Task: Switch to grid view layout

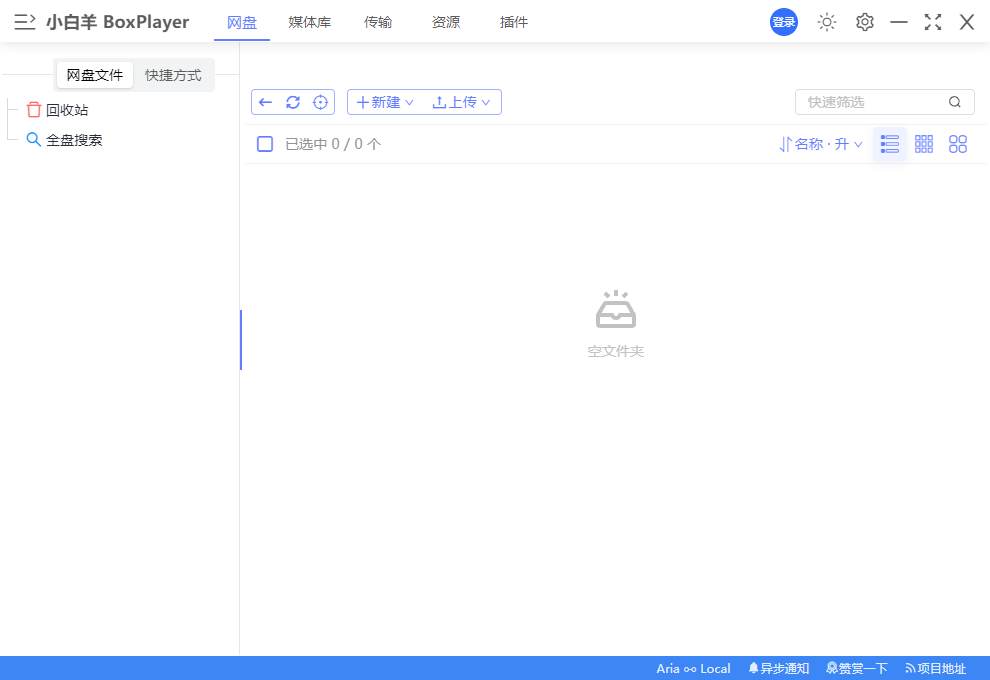Action: pyautogui.click(x=924, y=143)
